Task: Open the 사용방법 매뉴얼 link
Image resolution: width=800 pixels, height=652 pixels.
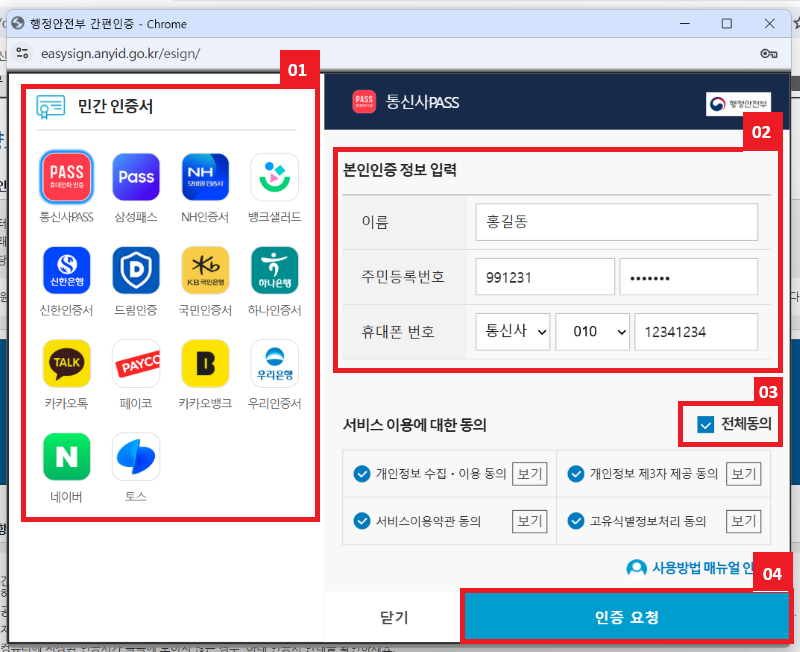Action: (703, 568)
